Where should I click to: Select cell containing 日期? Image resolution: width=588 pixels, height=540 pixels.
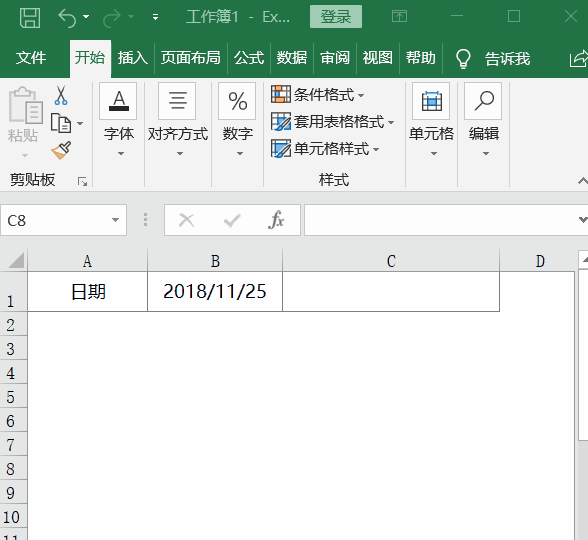click(87, 291)
